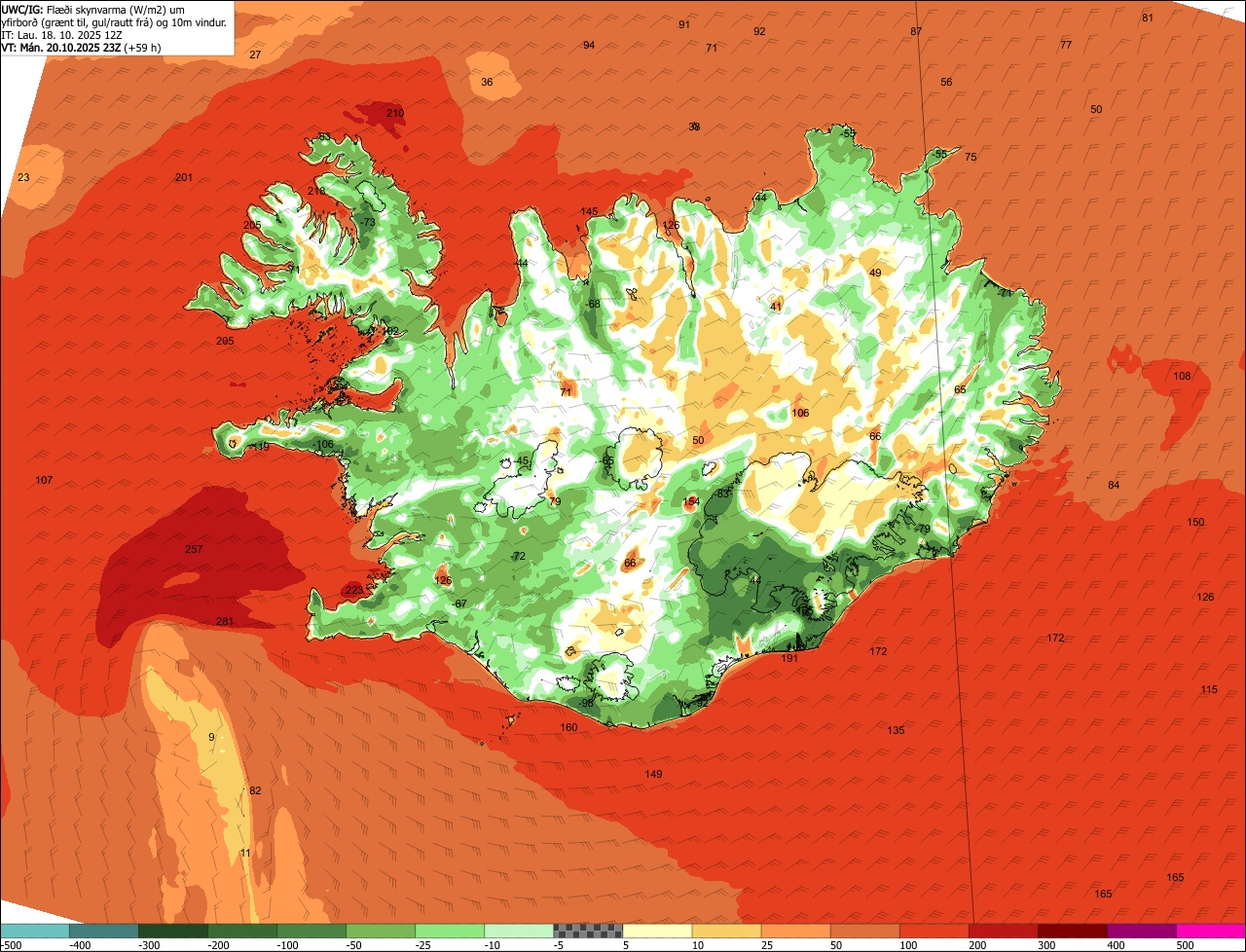
Task: Click the flux value 145 on the north coast
Action: click(589, 211)
